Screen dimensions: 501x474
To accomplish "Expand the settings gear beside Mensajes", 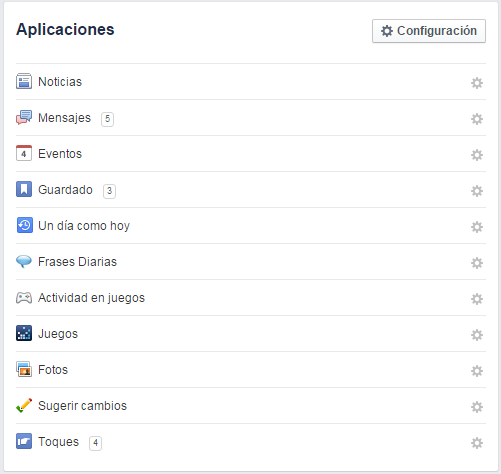I will pos(477,119).
